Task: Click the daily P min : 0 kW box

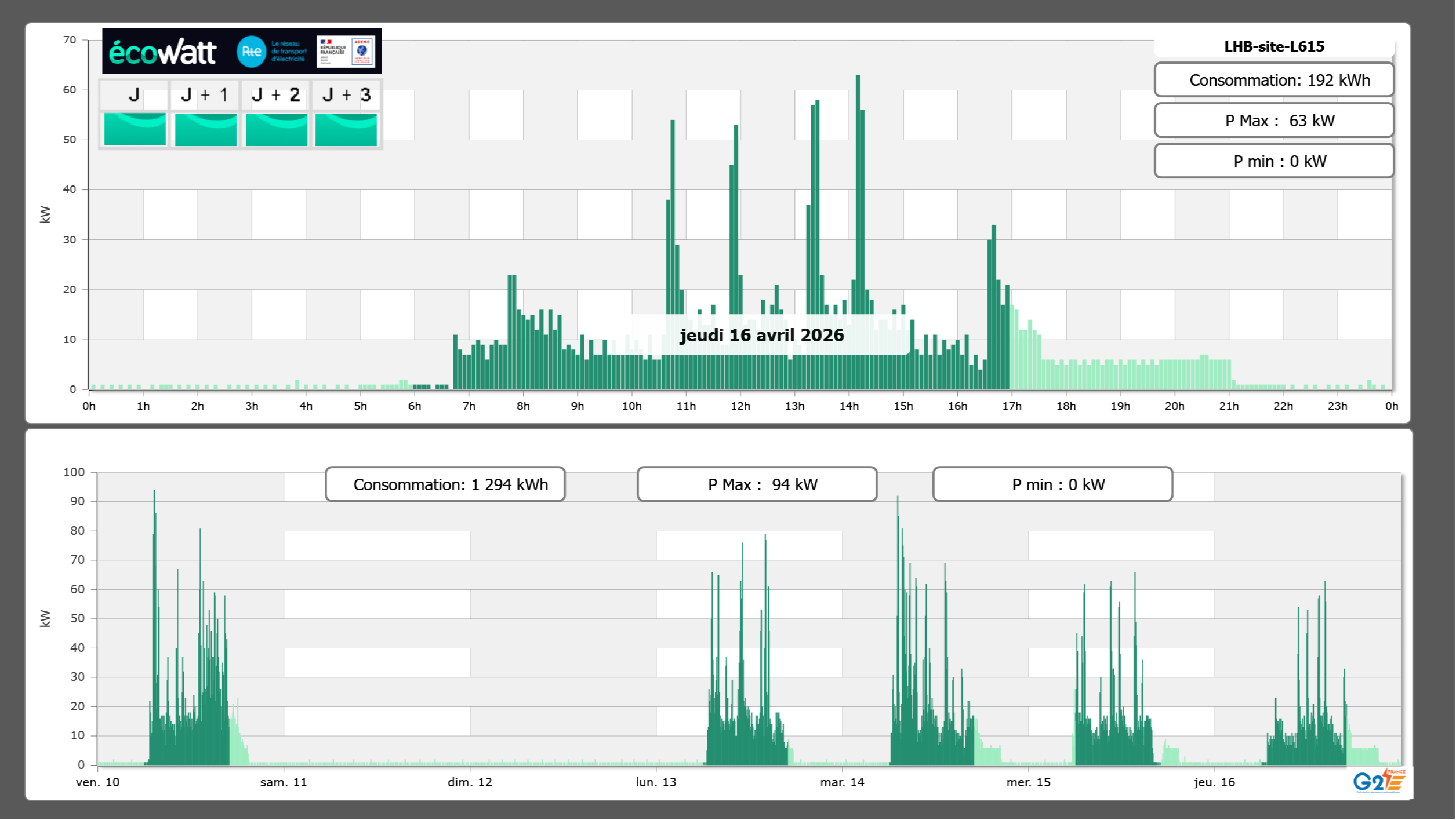Action: pyautogui.click(x=1273, y=161)
